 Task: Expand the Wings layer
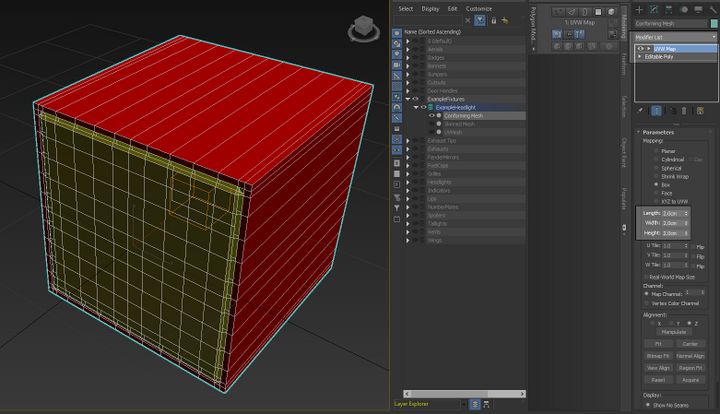click(408, 240)
